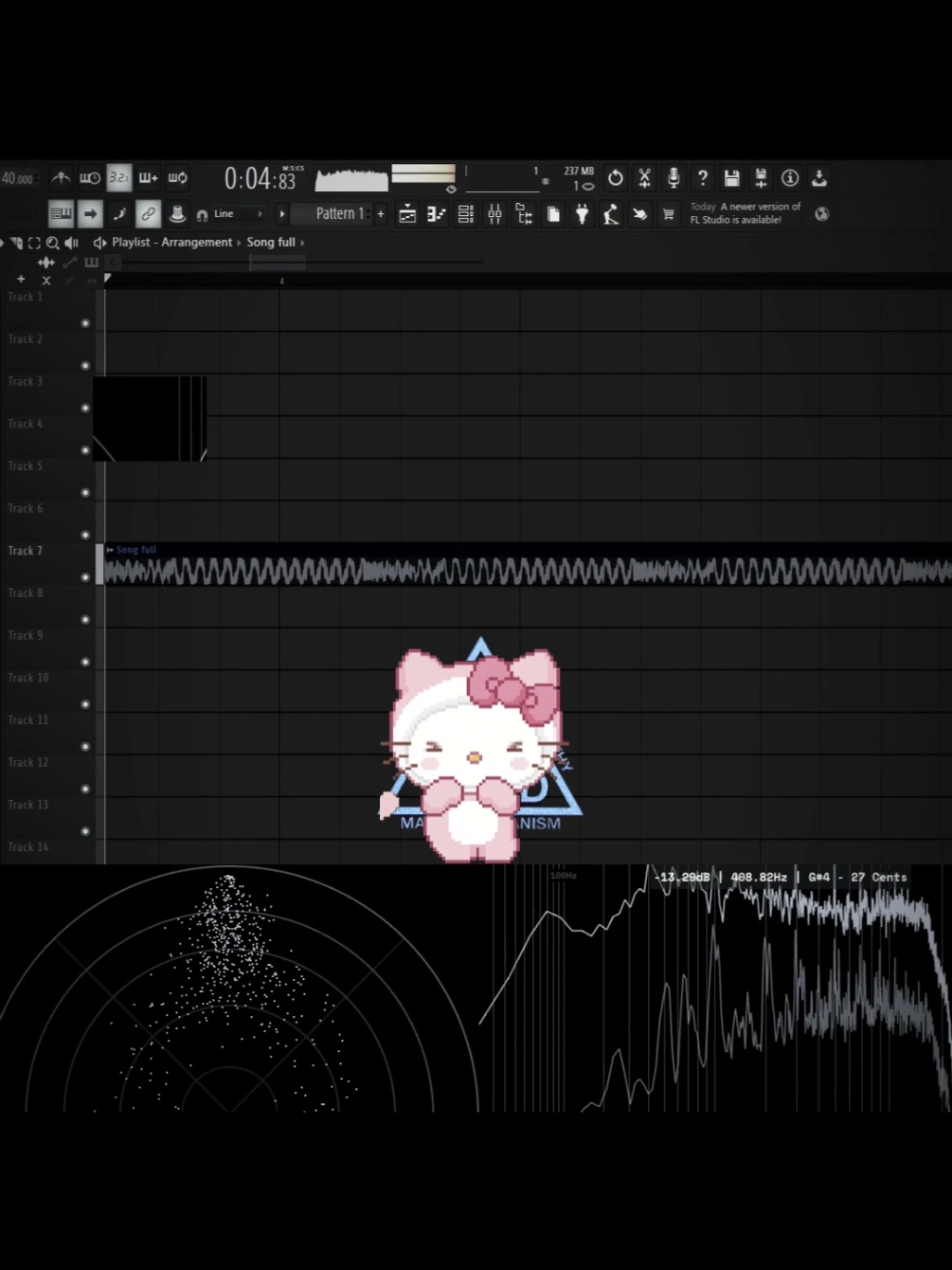Viewport: 952px width, 1270px height.
Task: Click the render/export save-as icon
Action: [761, 178]
